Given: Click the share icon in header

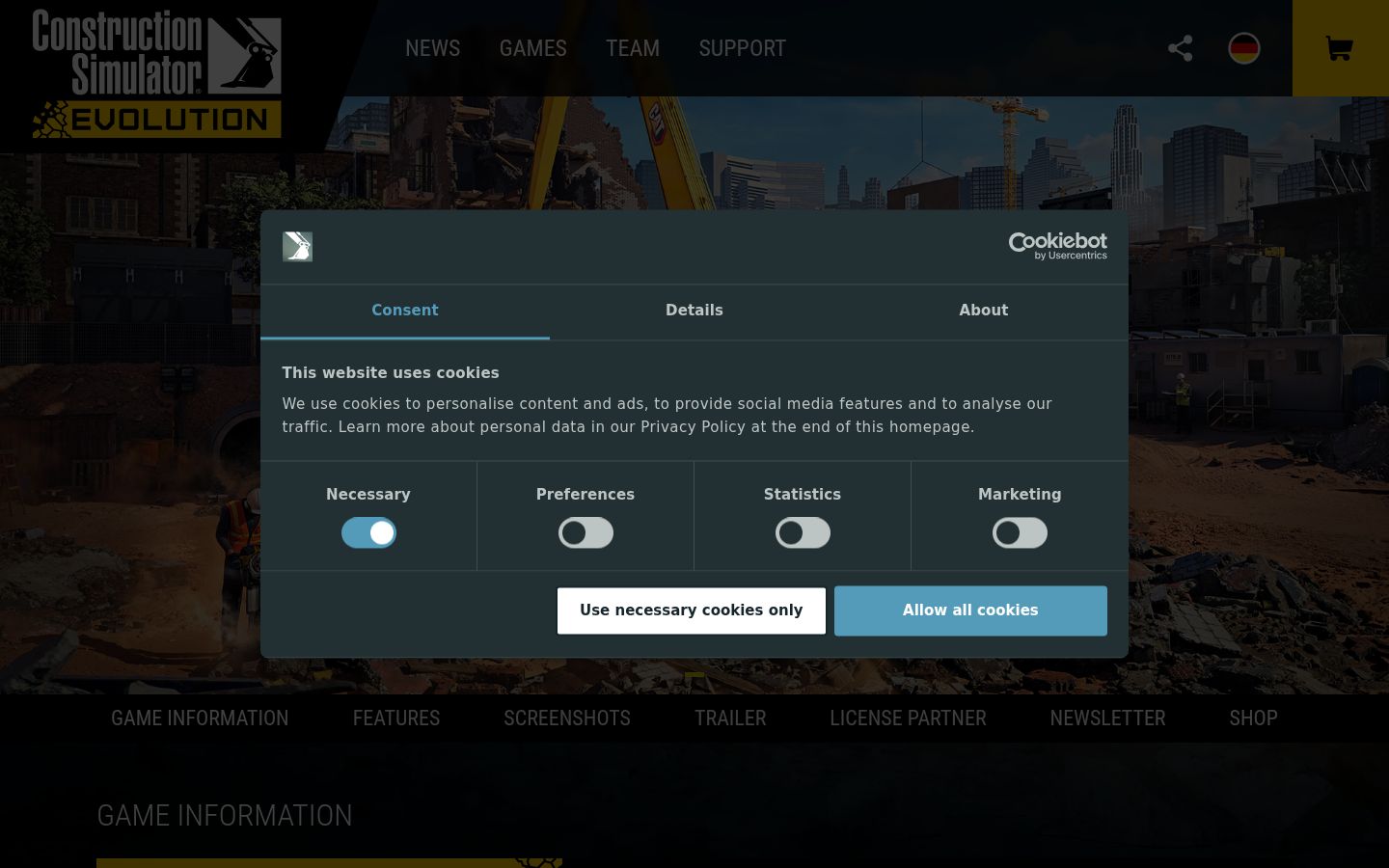Looking at the screenshot, I should click(1180, 48).
